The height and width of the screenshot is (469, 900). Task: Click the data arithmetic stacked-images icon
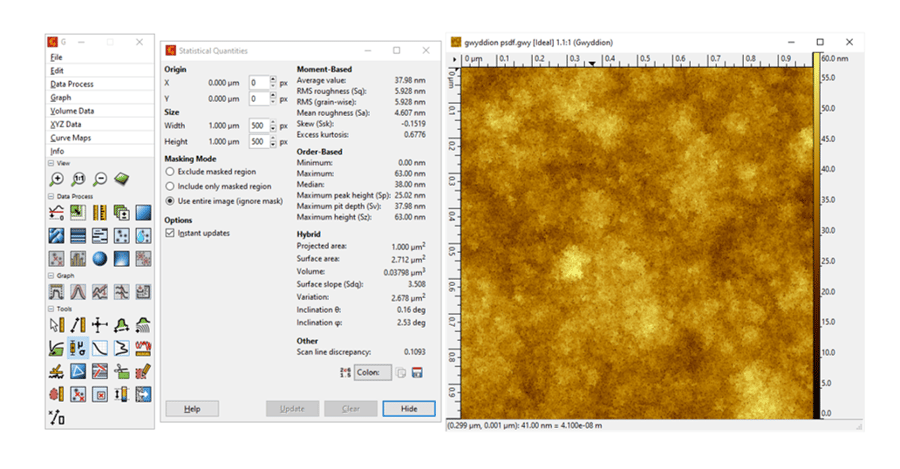click(x=122, y=213)
